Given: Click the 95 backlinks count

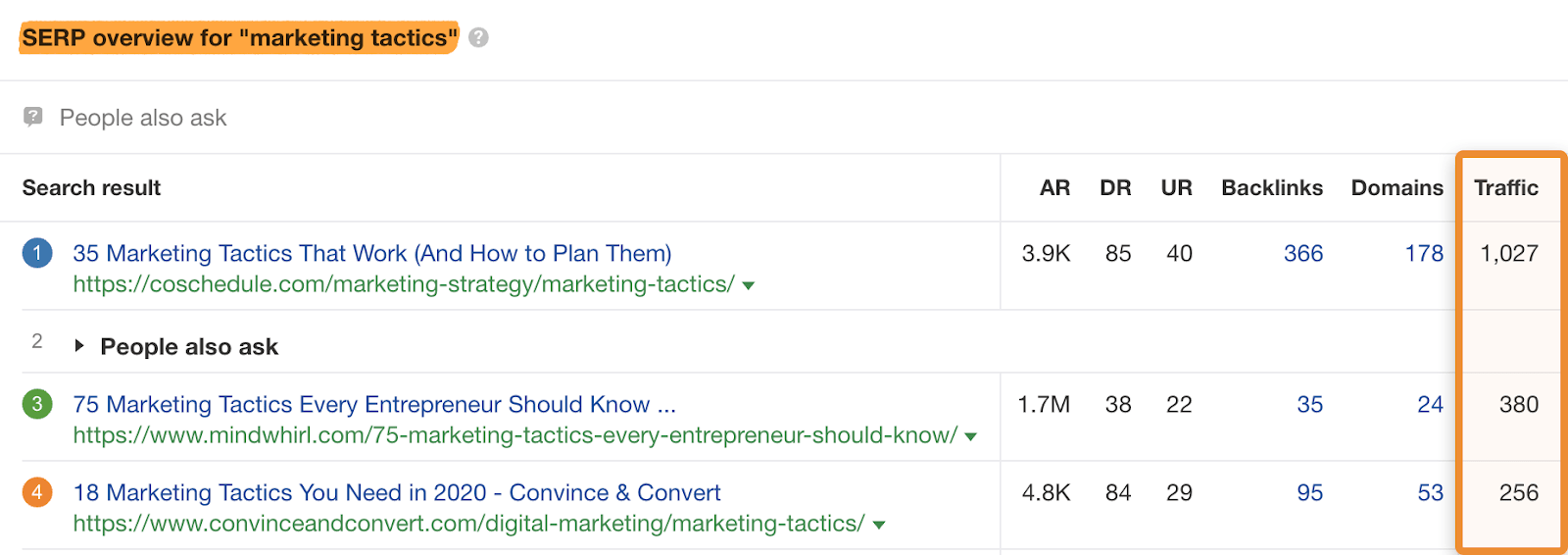Looking at the screenshot, I should pyautogui.click(x=1309, y=492).
